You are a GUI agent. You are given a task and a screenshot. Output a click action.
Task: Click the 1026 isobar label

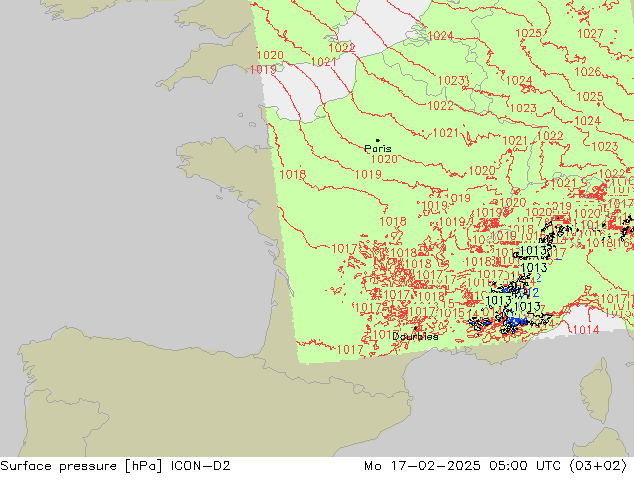(x=588, y=72)
